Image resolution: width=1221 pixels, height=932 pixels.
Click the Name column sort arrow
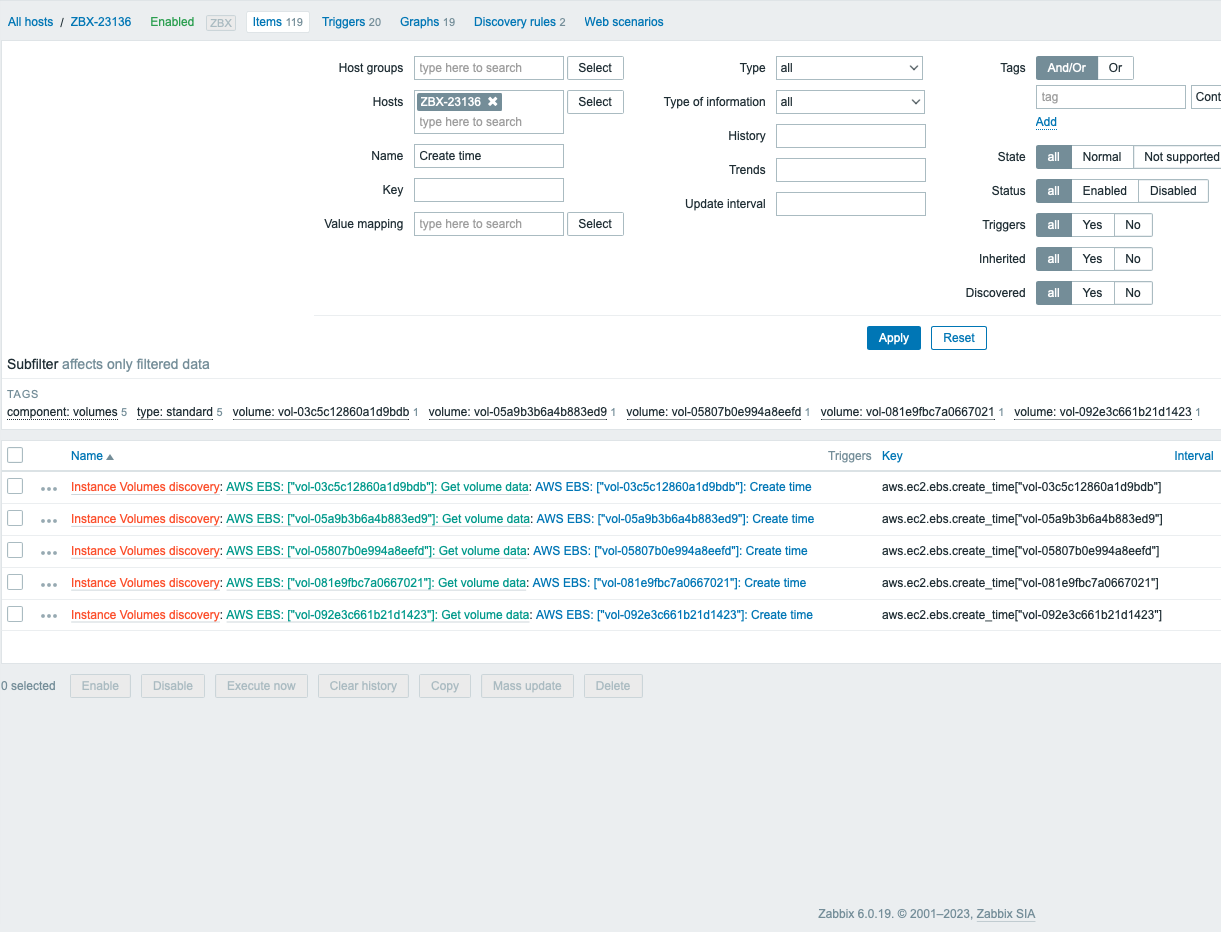pos(110,456)
